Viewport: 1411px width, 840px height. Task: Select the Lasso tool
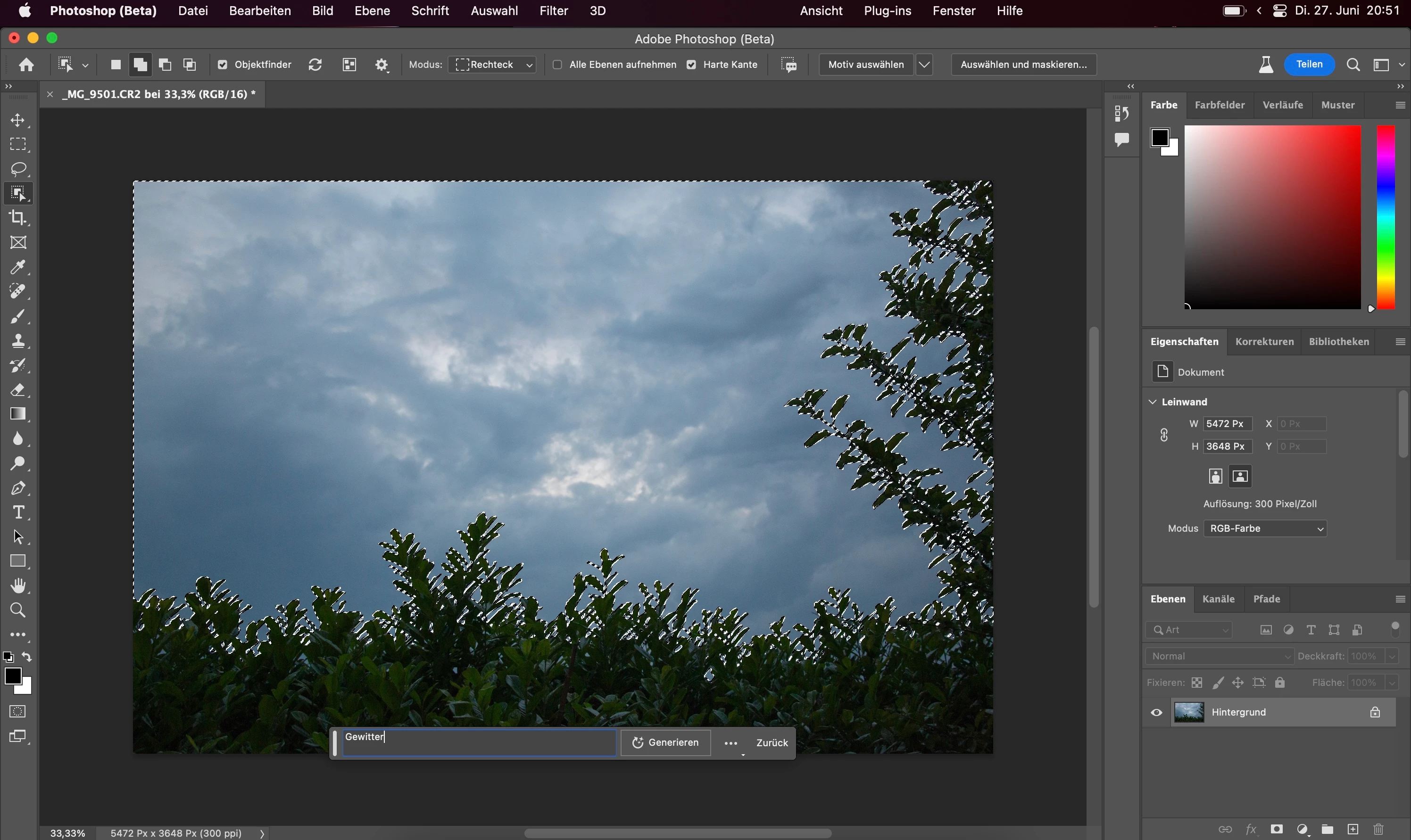click(x=18, y=169)
